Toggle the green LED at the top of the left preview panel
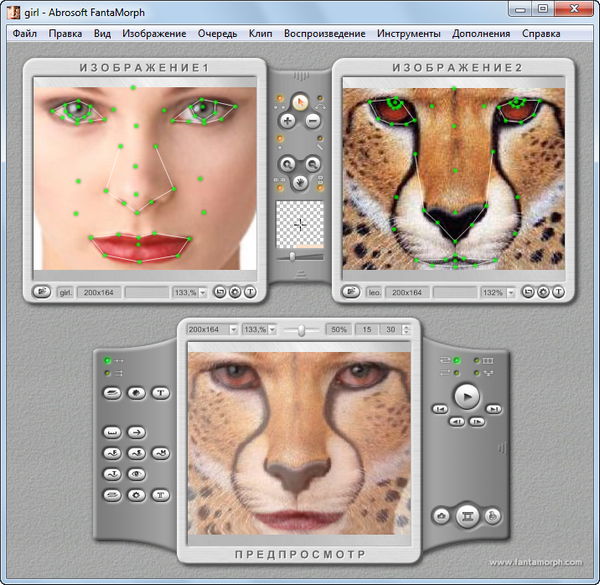Viewport: 600px width, 585px height. 108,360
